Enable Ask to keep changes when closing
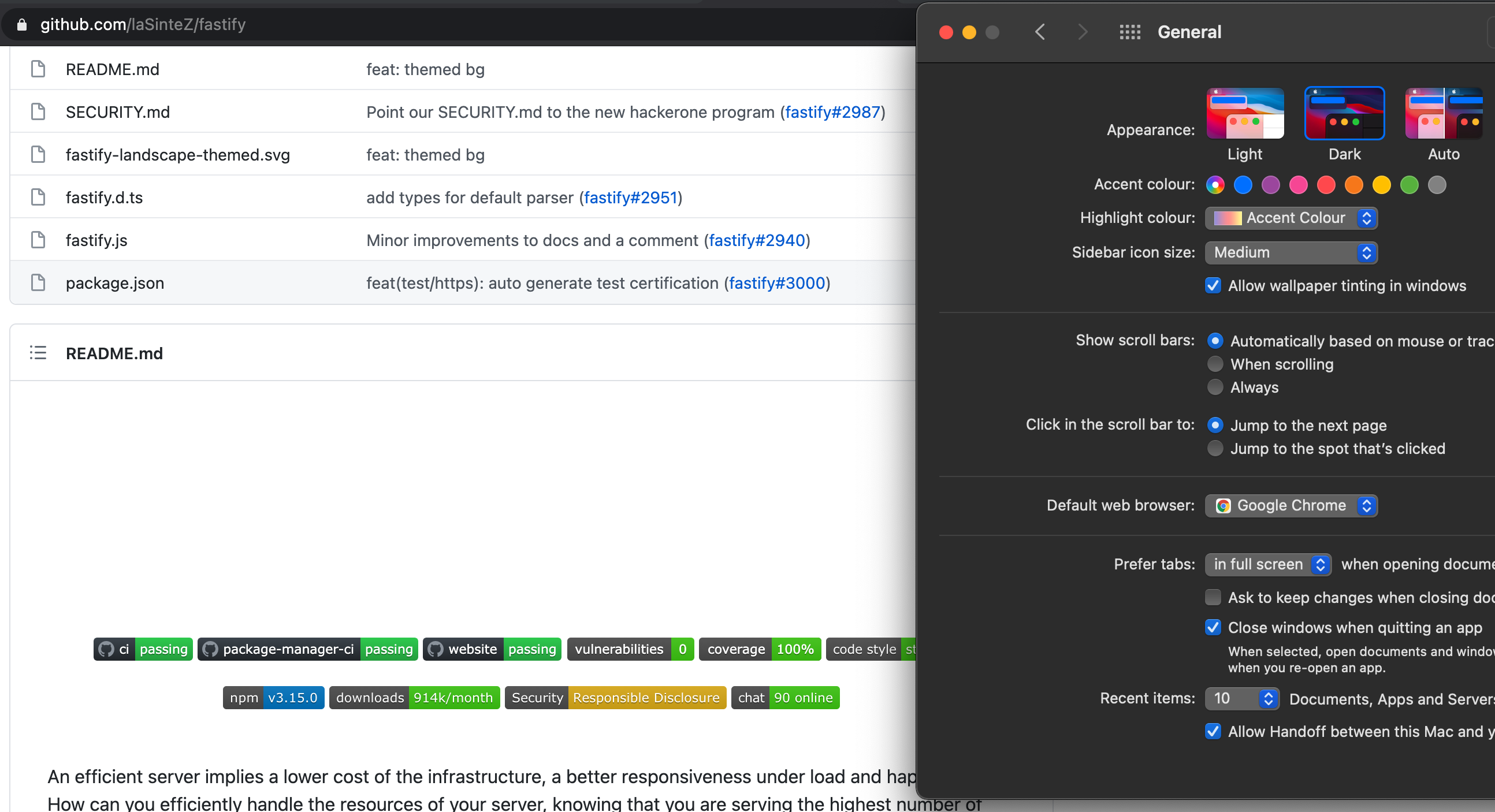 pos(1213,597)
